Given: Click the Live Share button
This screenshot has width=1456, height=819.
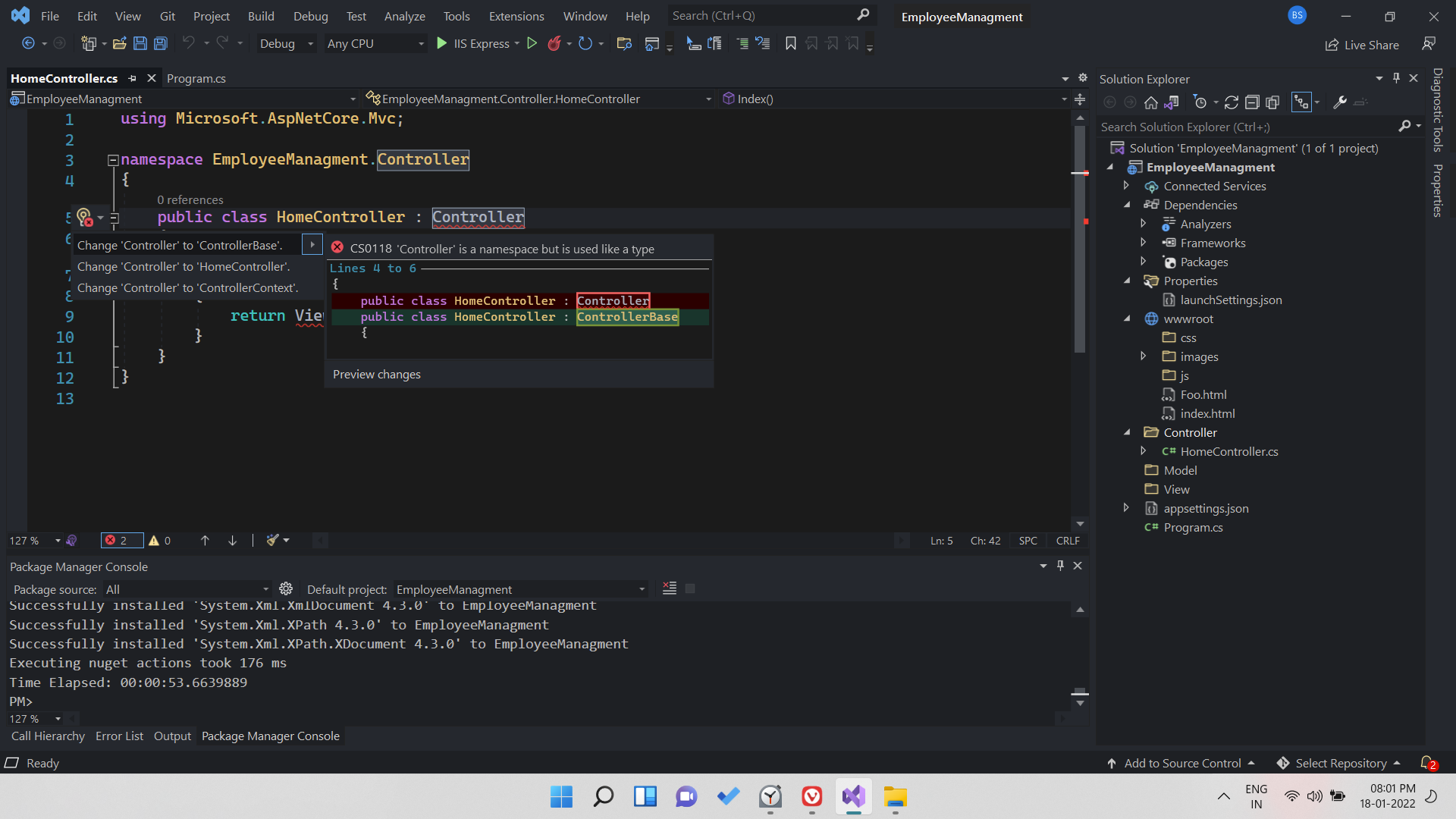Looking at the screenshot, I should point(1361,45).
